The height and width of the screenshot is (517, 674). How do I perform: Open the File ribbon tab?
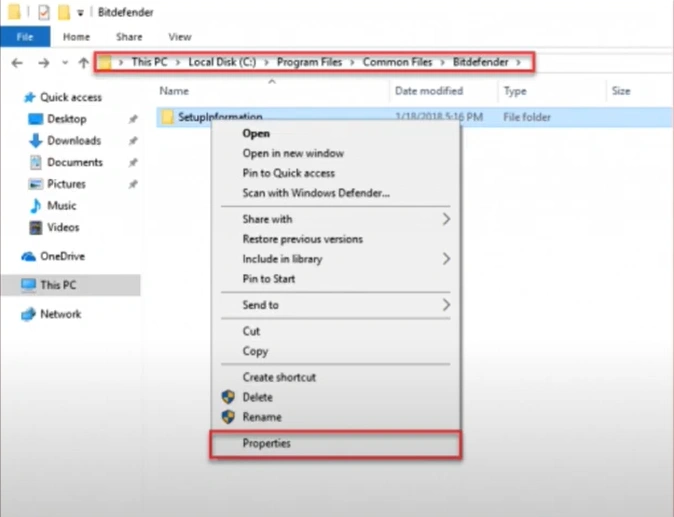coord(25,37)
